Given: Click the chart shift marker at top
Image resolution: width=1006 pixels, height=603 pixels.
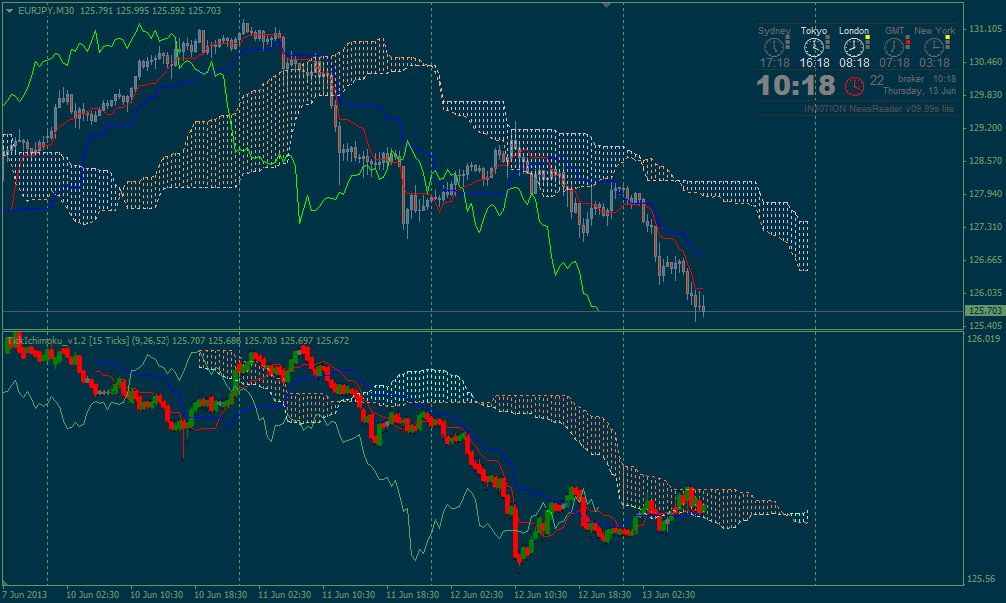Looking at the screenshot, I should click(x=606, y=5).
